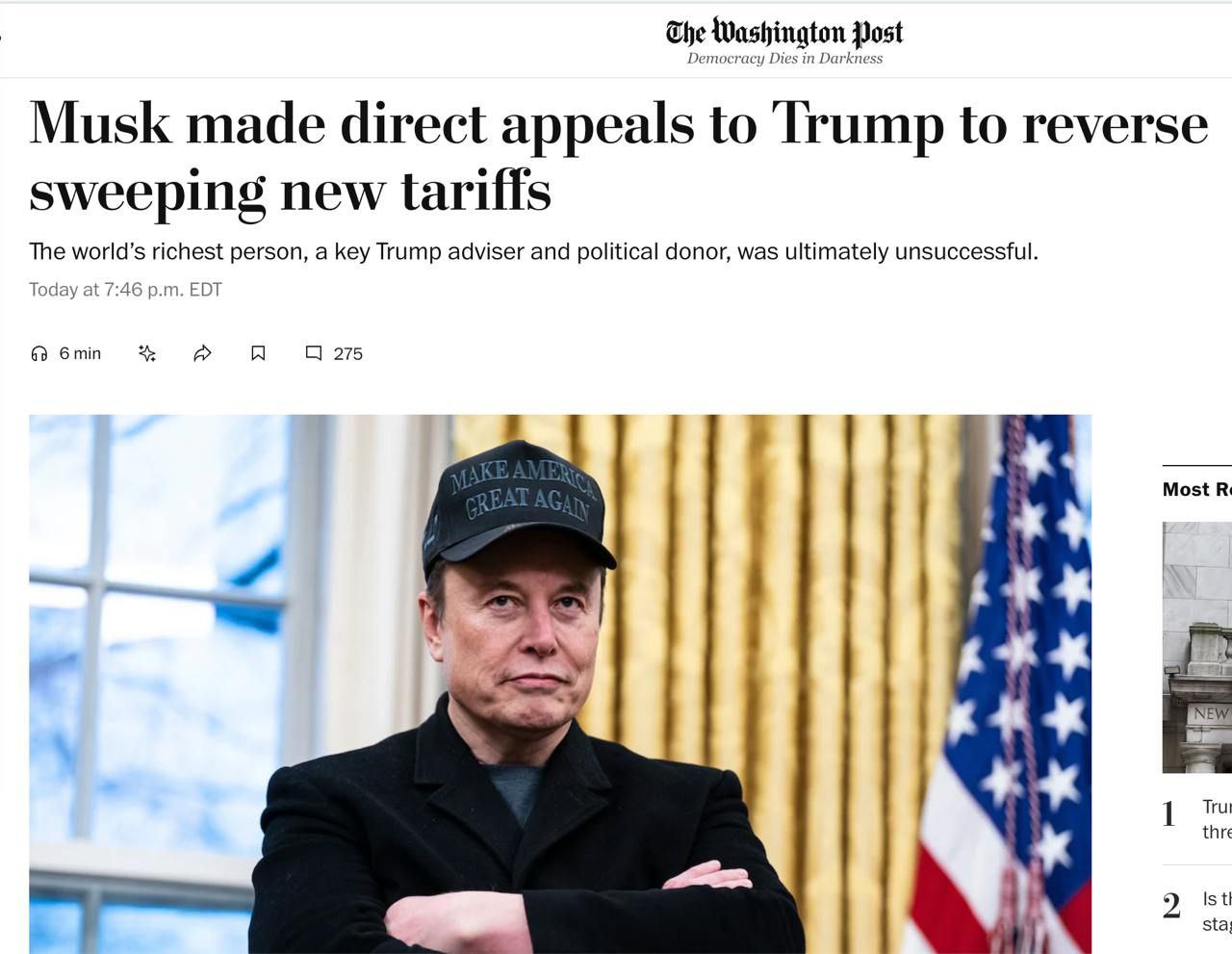1232x954 pixels.
Task: Click the article subheadline about Trump adviser
Action: click(x=533, y=251)
